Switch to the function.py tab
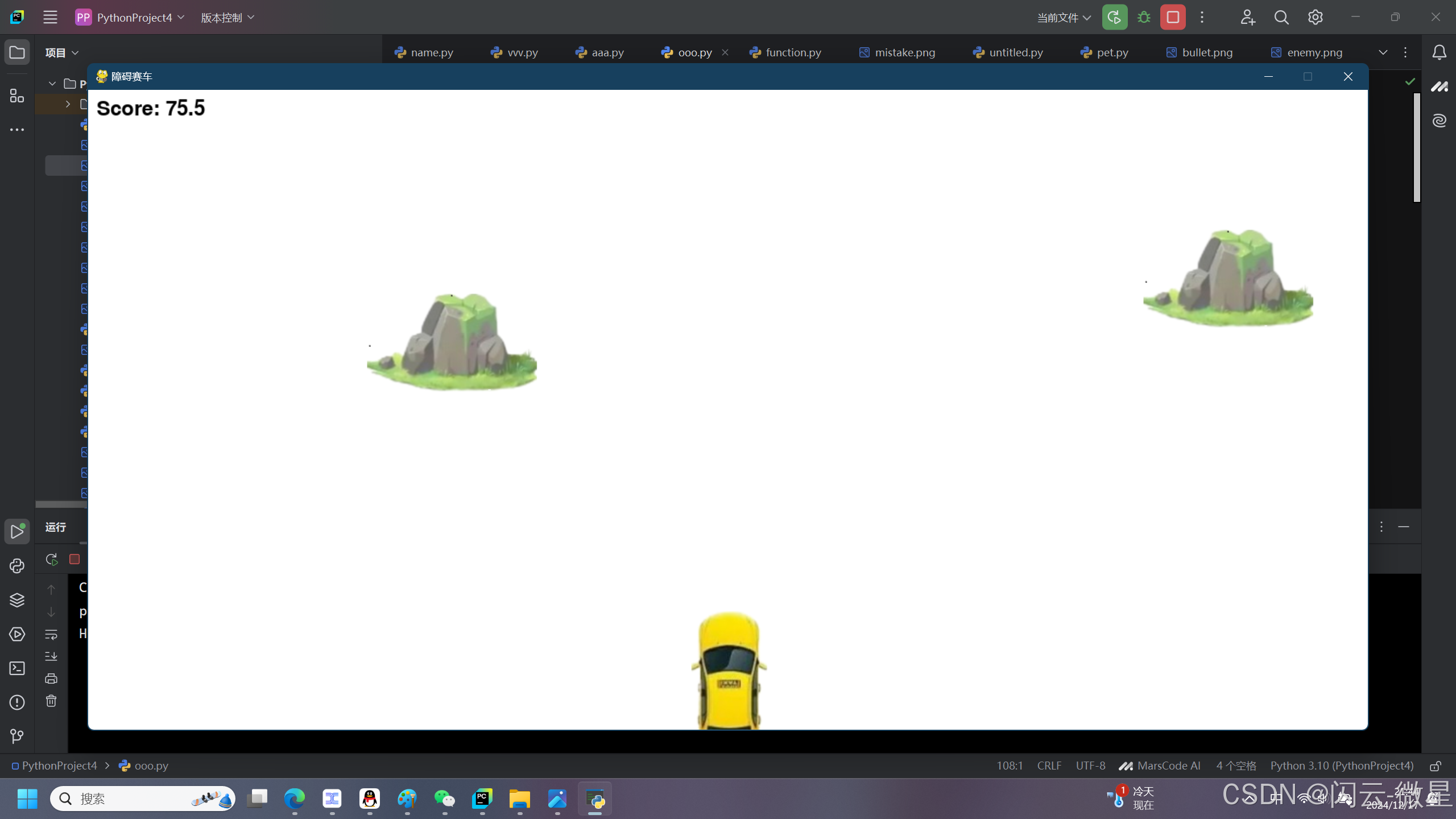The width and height of the screenshot is (1456, 819). pyautogui.click(x=793, y=52)
